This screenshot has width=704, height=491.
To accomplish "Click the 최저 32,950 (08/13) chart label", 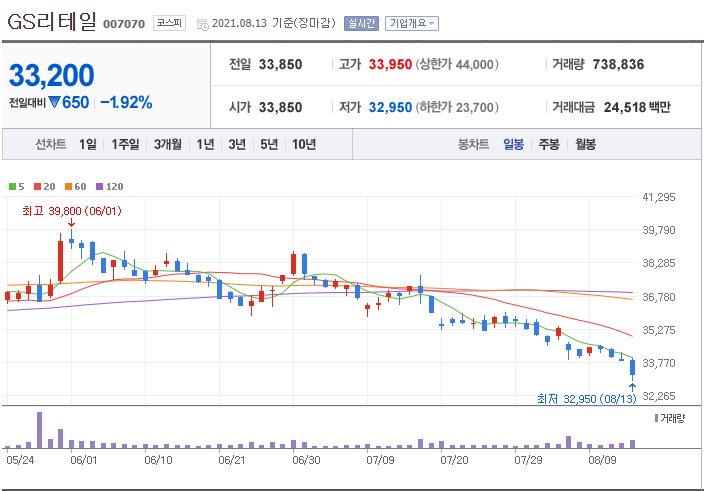I will (x=586, y=399).
